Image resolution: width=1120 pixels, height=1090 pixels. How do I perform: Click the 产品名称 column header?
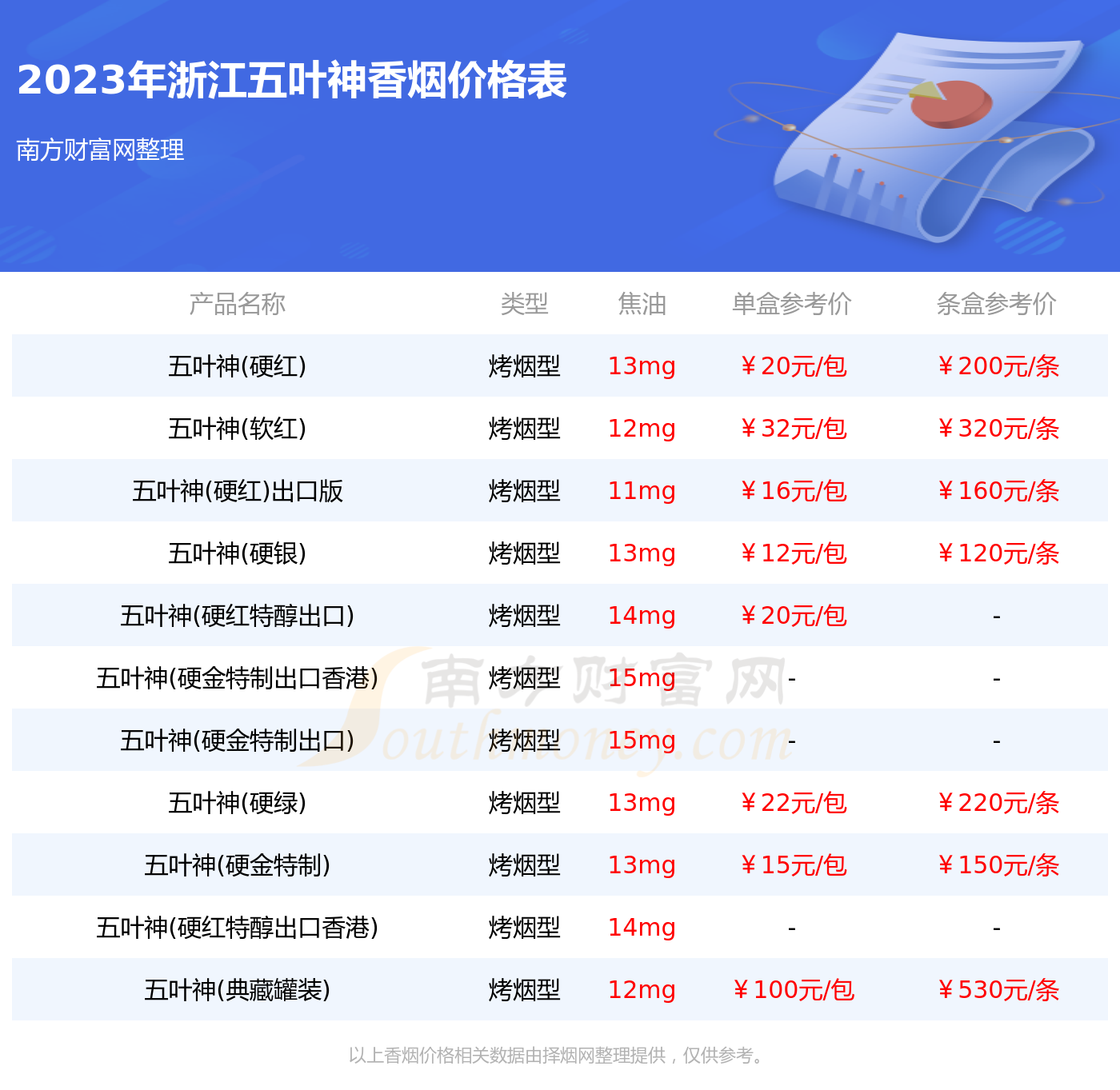(237, 304)
